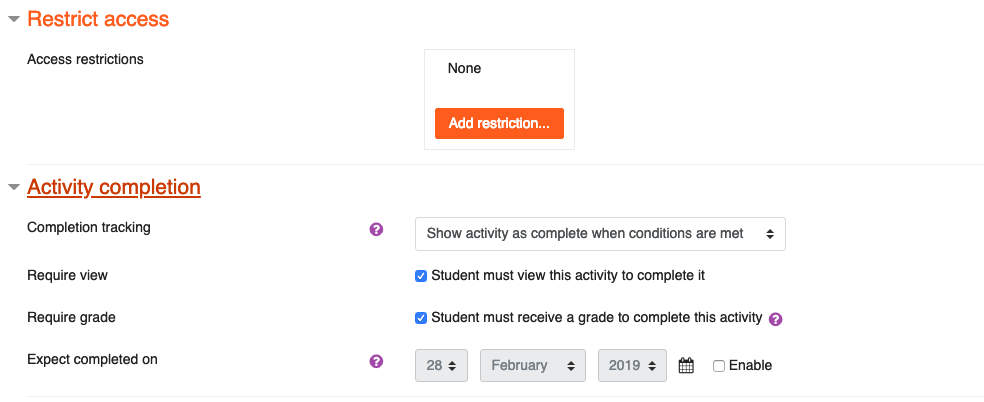The width and height of the screenshot is (984, 402).
Task: Open the calendar date picker icon
Action: [687, 366]
